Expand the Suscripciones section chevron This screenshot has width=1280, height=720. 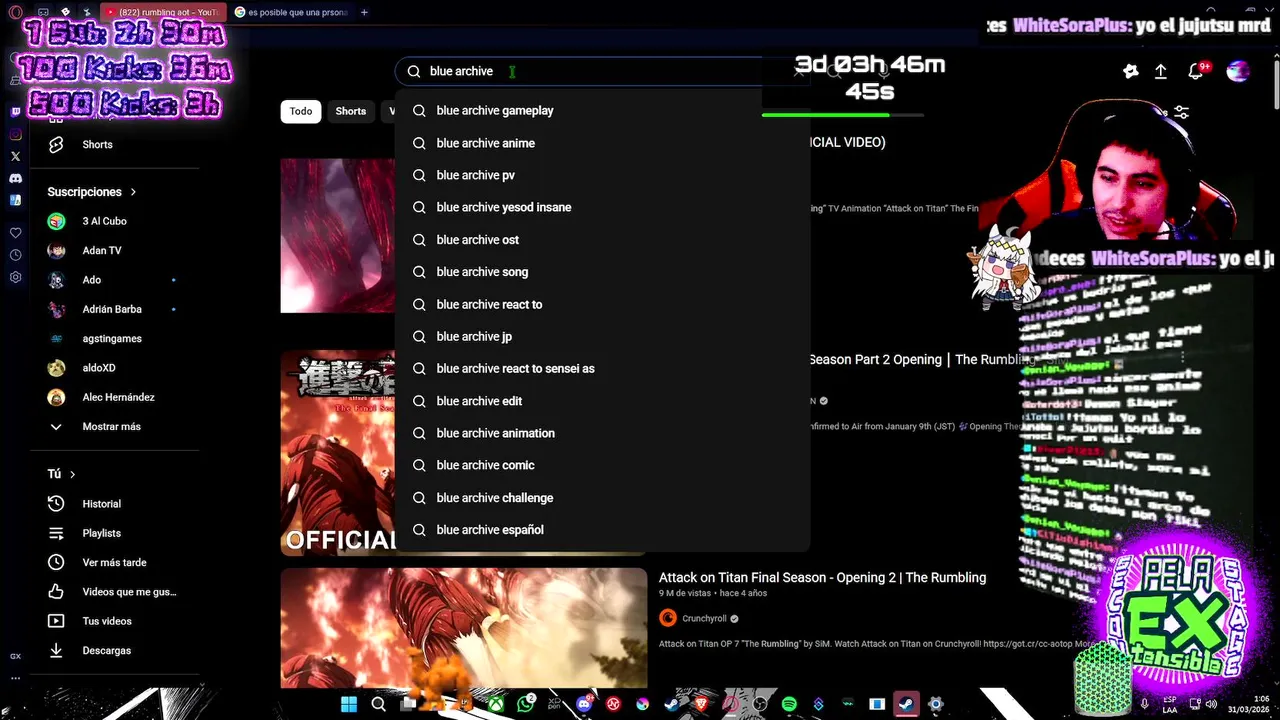(x=133, y=192)
